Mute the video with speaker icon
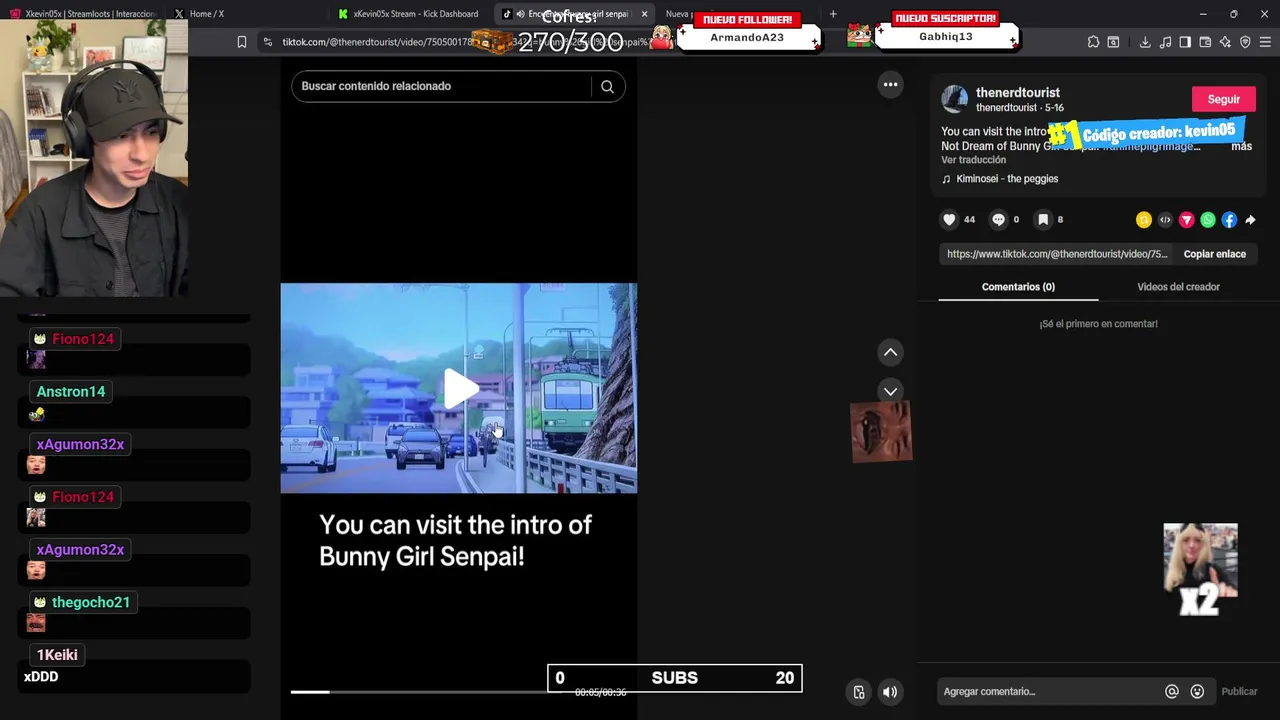 pos(890,692)
